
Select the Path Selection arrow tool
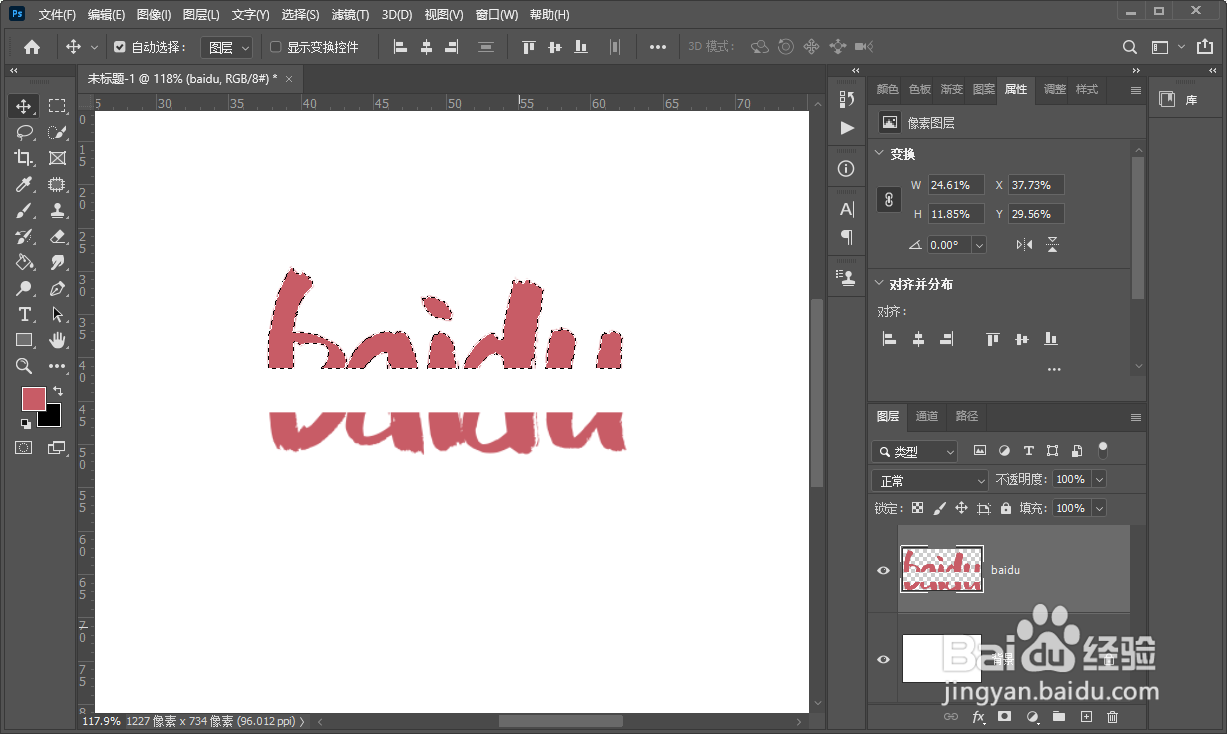pyautogui.click(x=58, y=314)
